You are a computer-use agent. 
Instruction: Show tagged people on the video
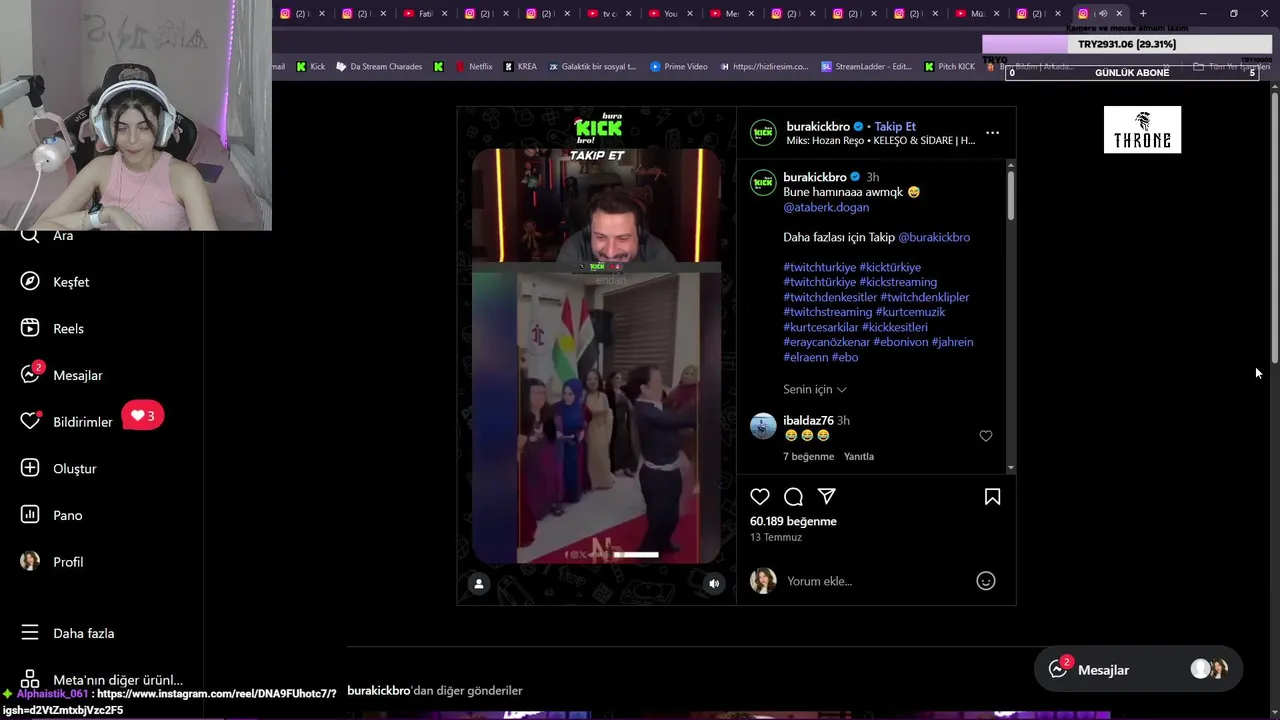point(479,584)
